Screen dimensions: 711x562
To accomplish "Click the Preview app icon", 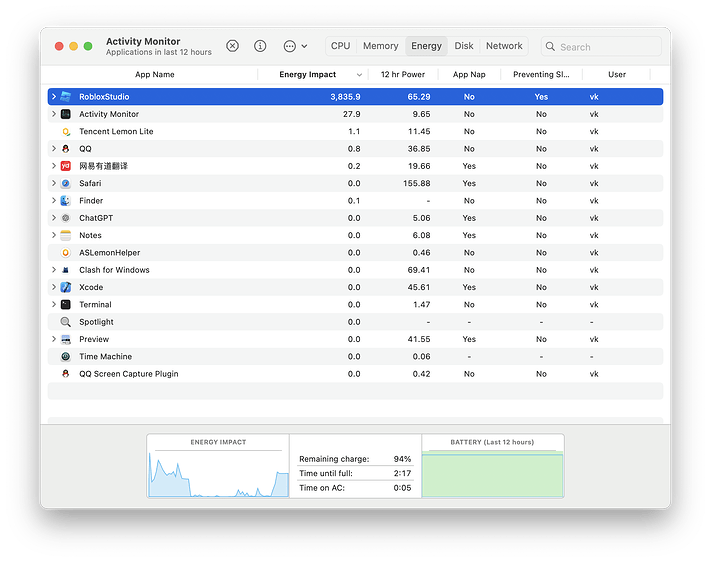I will click(x=66, y=339).
